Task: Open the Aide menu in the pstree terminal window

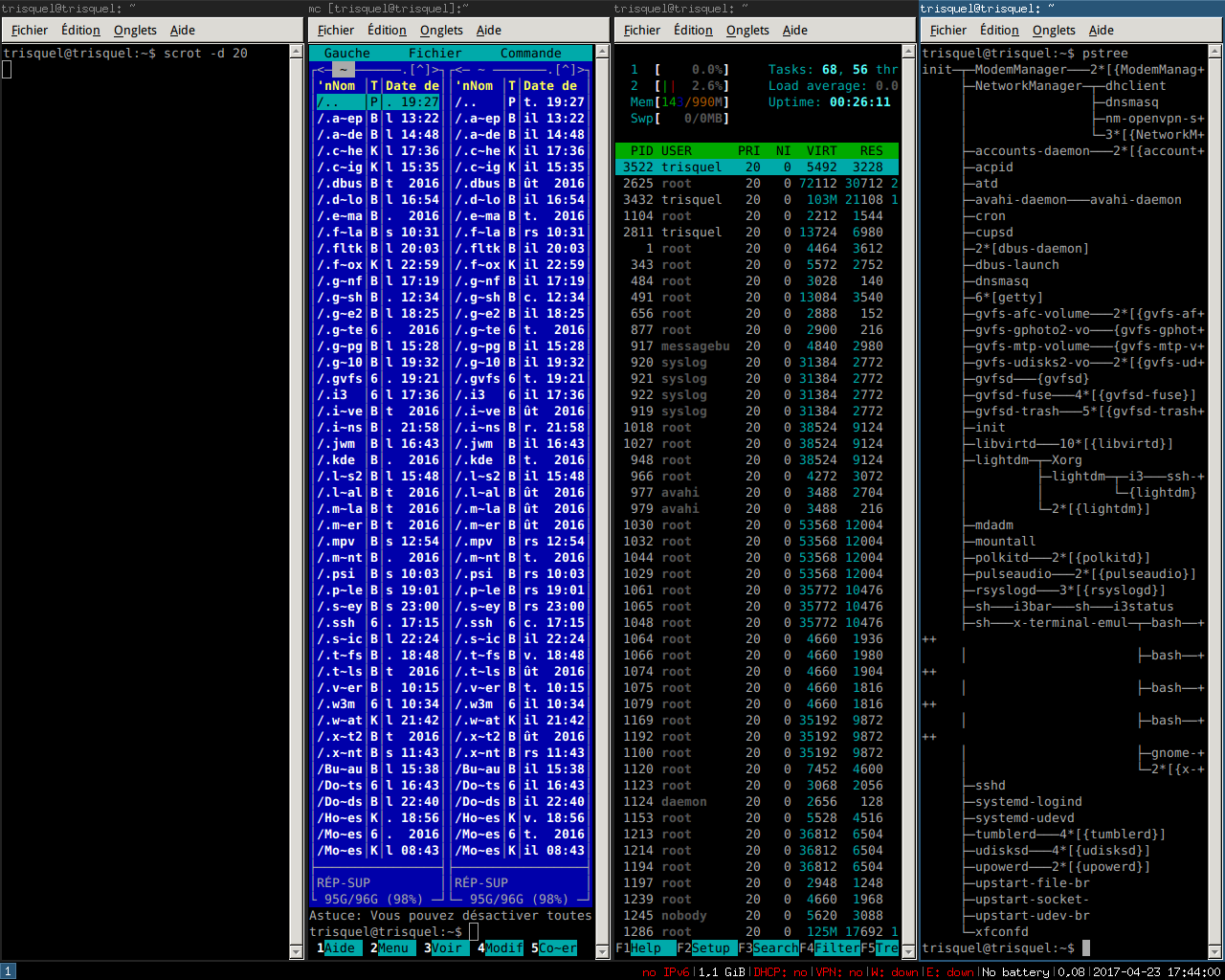Action: (1102, 30)
